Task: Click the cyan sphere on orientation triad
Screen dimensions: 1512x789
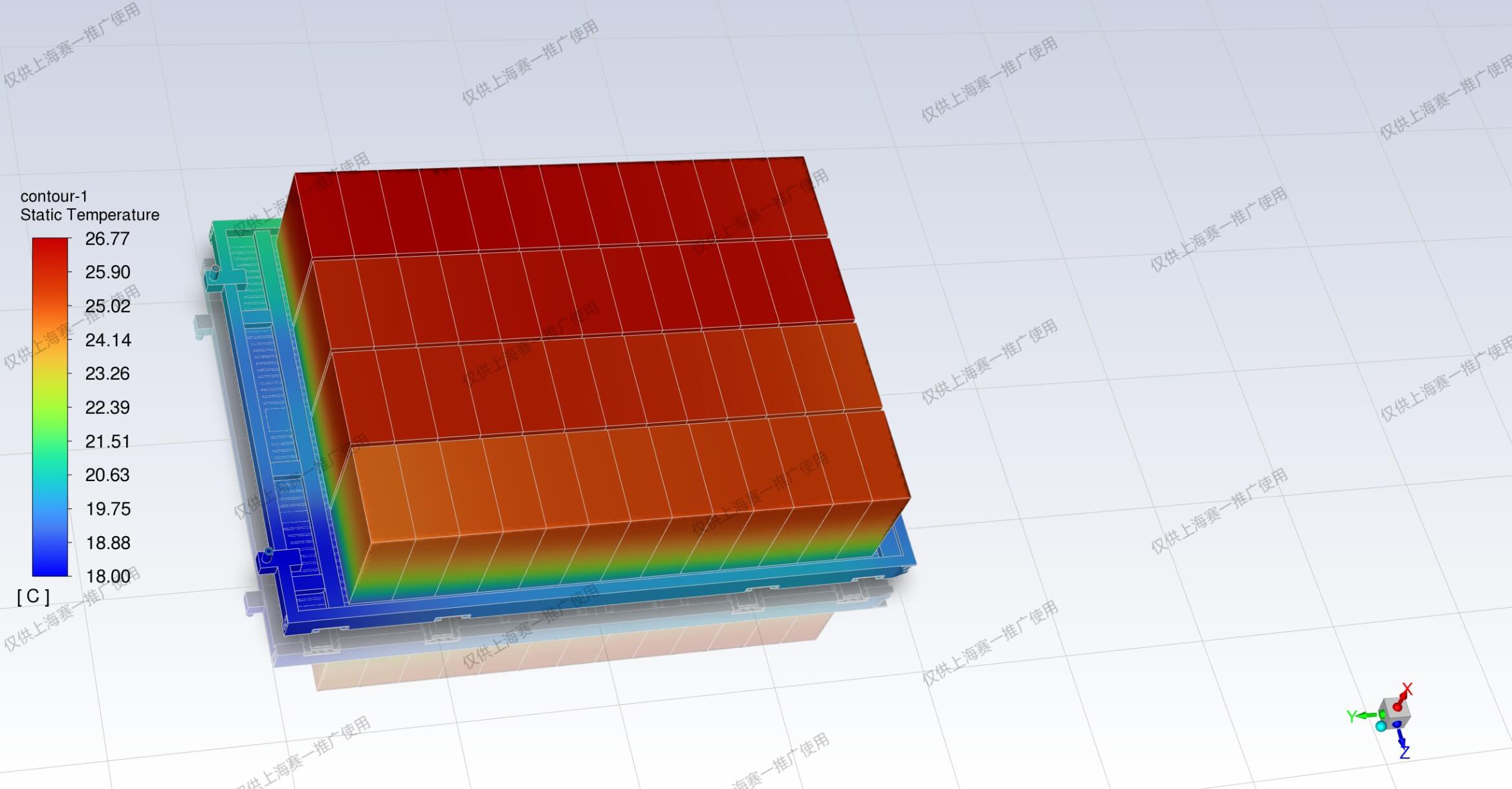Action: tap(1381, 726)
